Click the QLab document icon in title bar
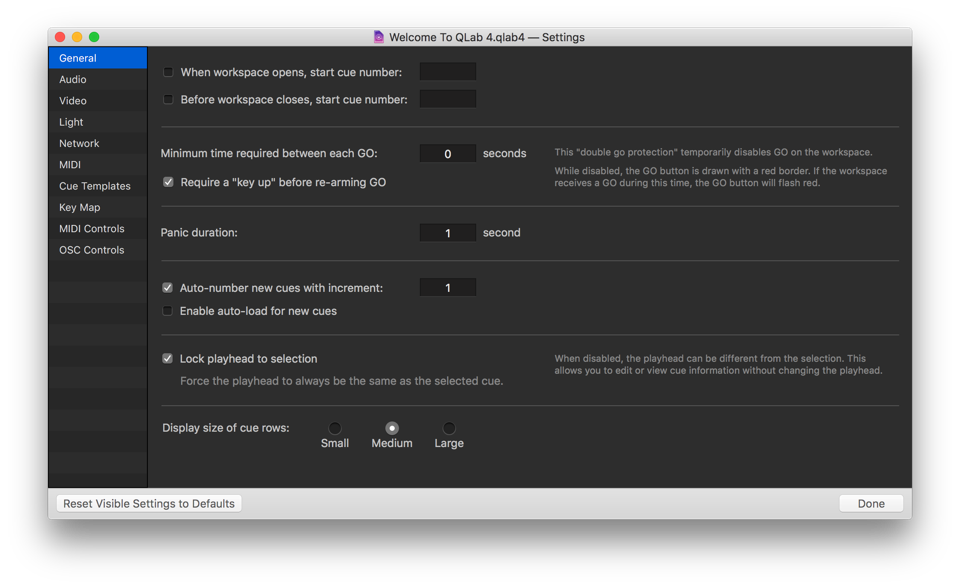The height and width of the screenshot is (588, 960). point(379,37)
